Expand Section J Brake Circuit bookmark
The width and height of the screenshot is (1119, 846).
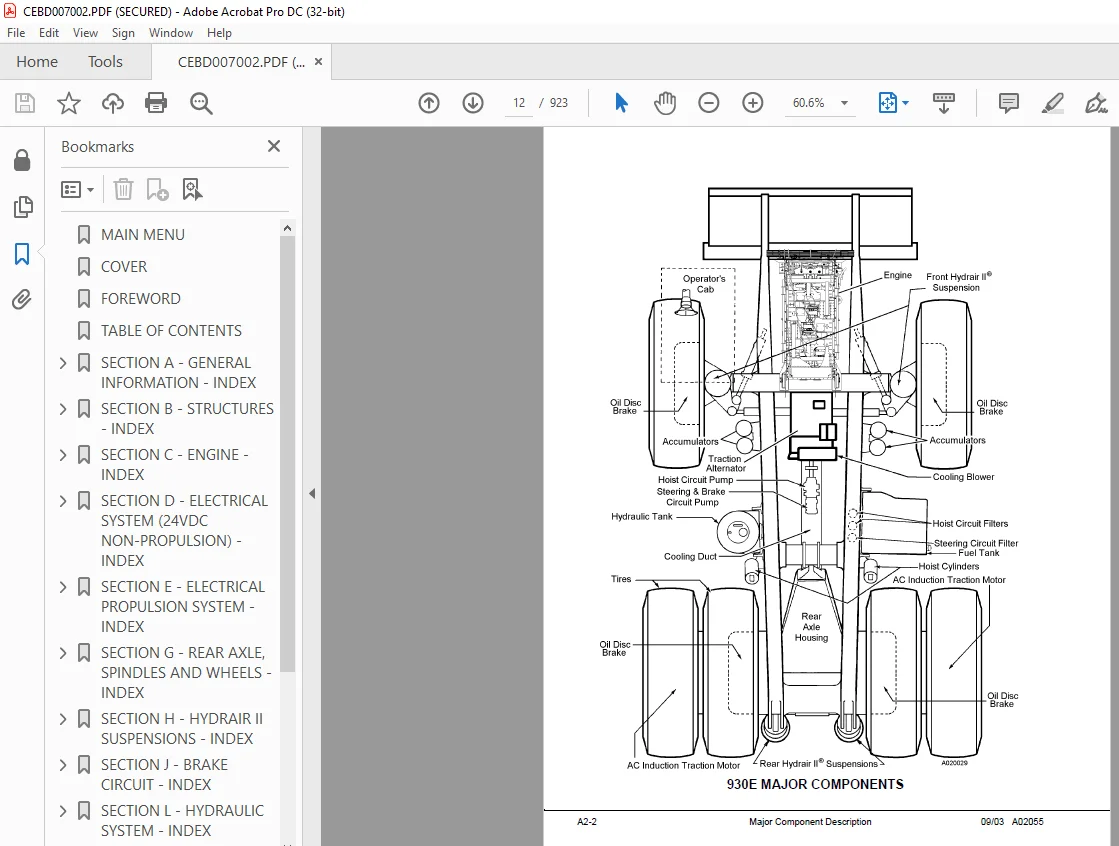63,765
